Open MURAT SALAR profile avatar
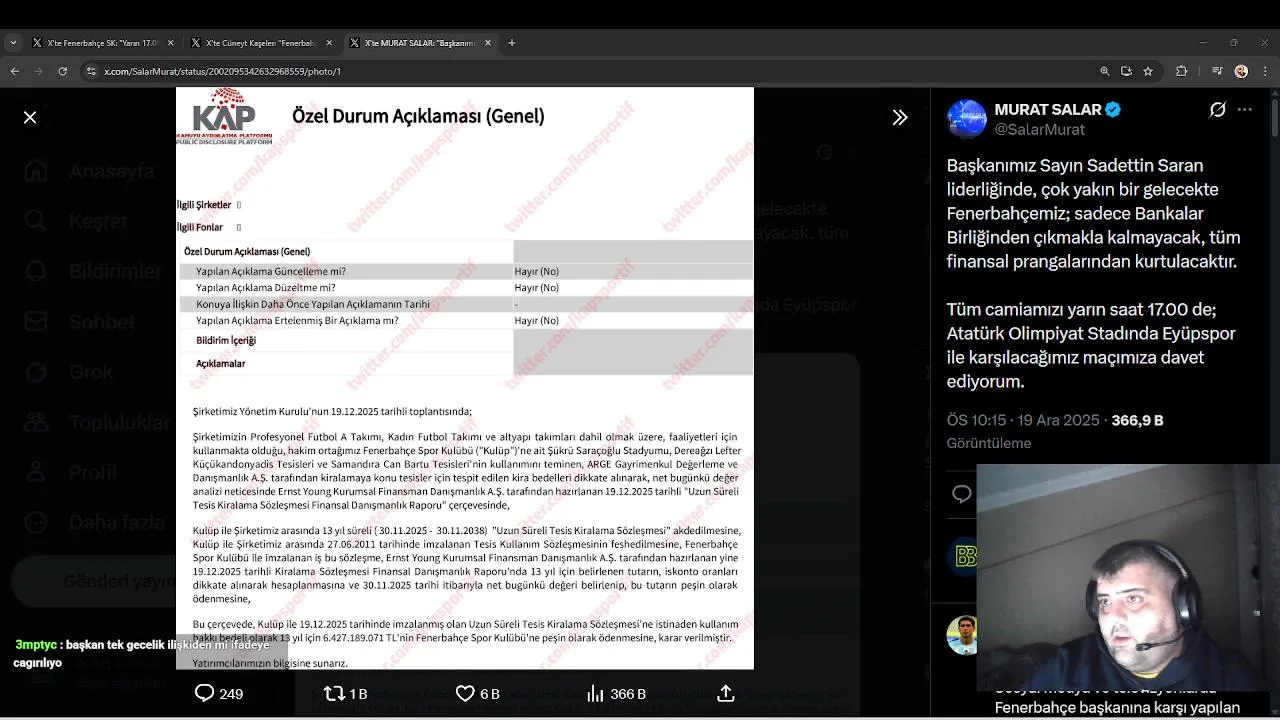Viewport: 1280px width, 720px height. tap(967, 119)
